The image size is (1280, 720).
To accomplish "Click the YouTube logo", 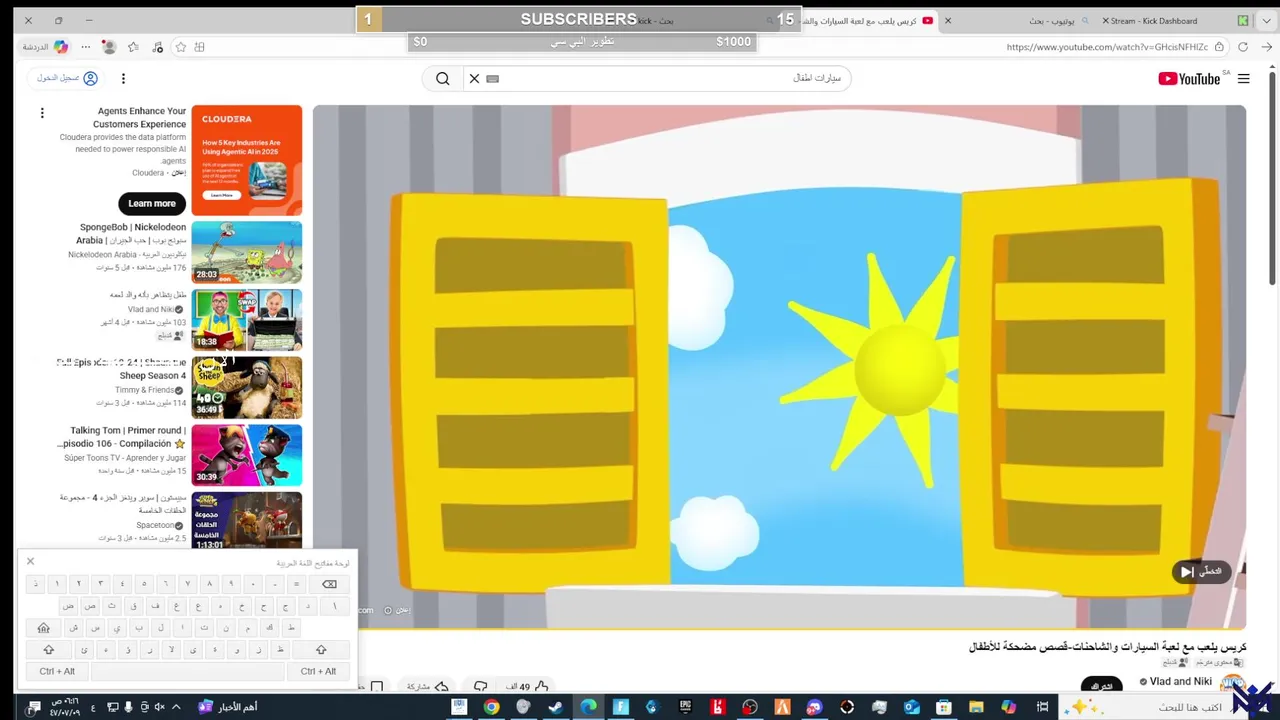I will (x=1189, y=79).
